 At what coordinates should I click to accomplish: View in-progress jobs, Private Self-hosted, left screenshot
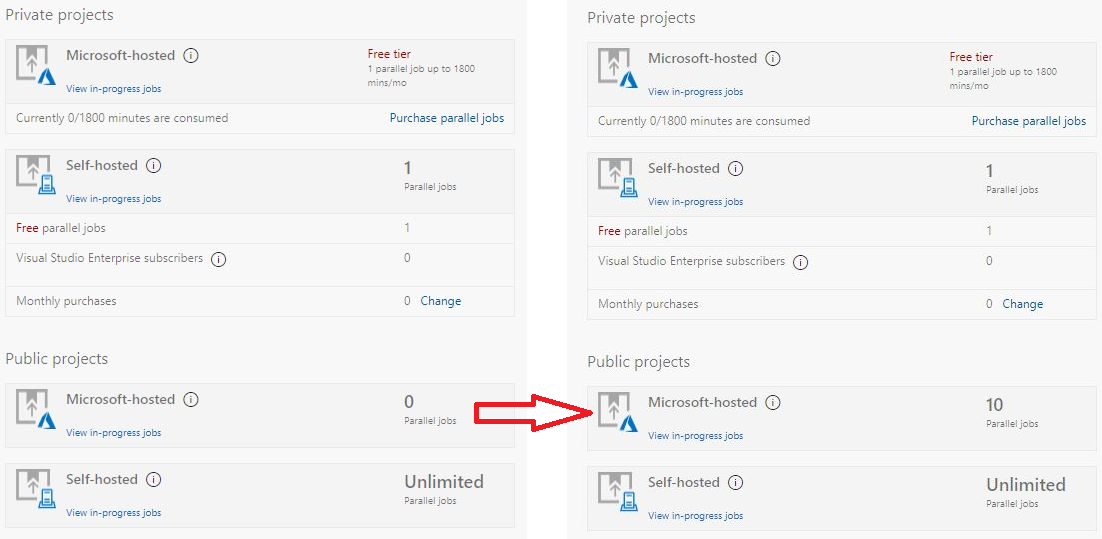tap(113, 199)
